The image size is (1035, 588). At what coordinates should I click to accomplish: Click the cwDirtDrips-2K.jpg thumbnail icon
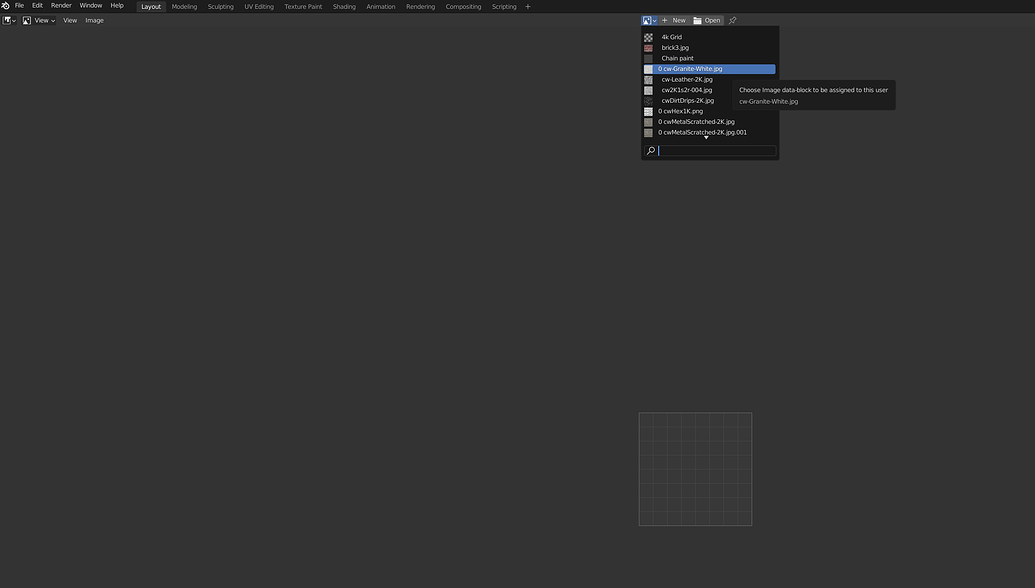coord(648,101)
